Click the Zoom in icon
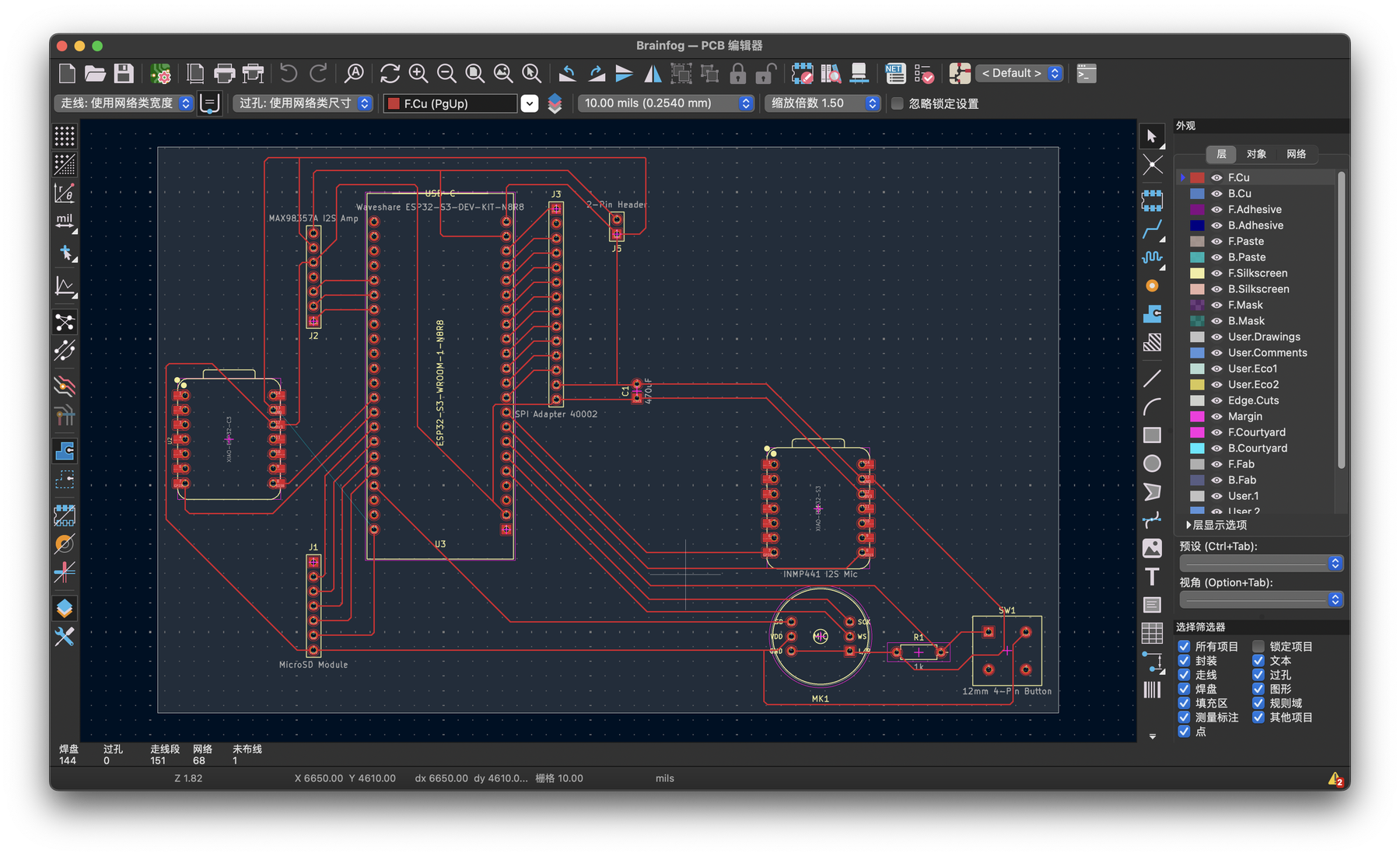Image resolution: width=1400 pixels, height=856 pixels. coord(418,74)
